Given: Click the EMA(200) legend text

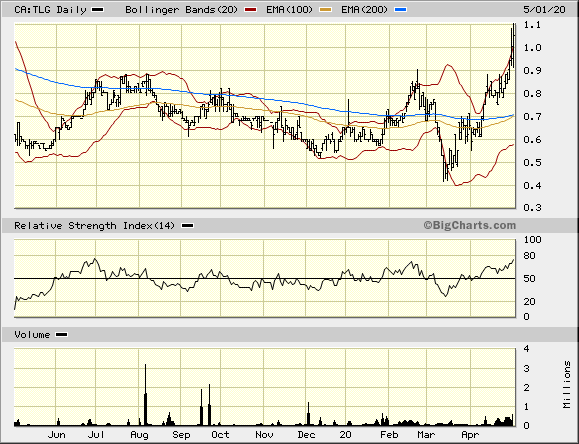Looking at the screenshot, I should (364, 10).
